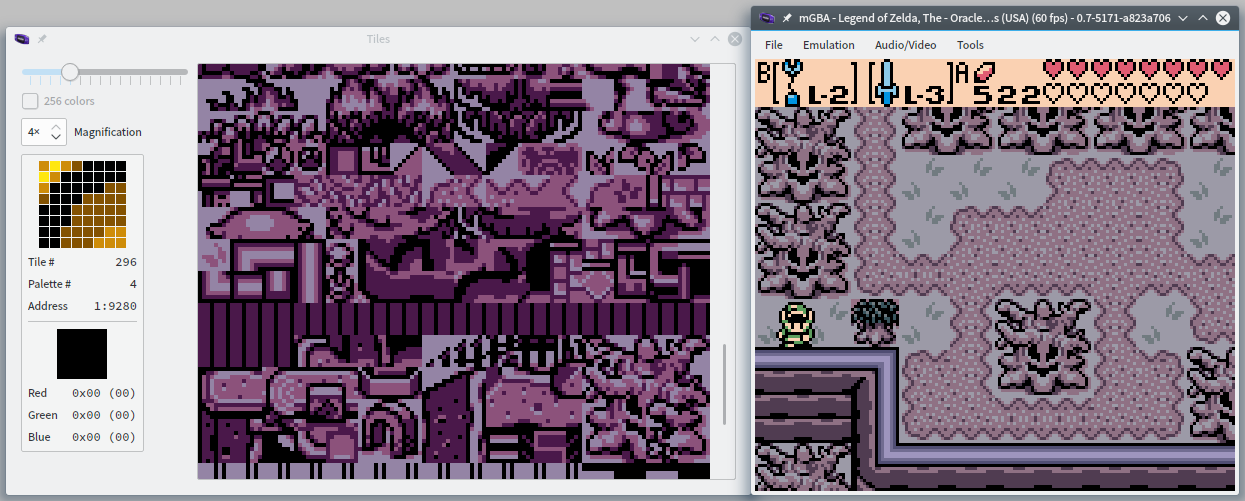Enable the 256 colors checkbox
1245x501 pixels.
coord(30,101)
